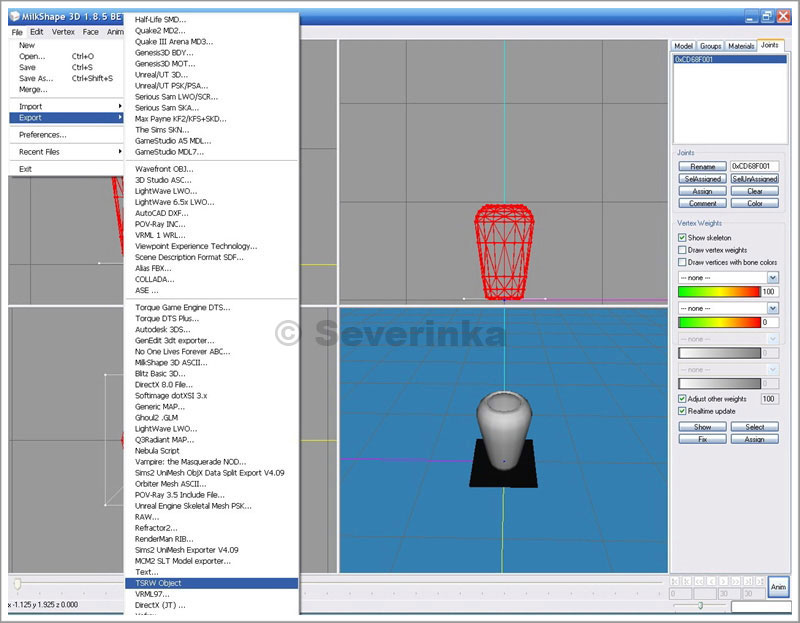Open the Import submenu

(31, 106)
